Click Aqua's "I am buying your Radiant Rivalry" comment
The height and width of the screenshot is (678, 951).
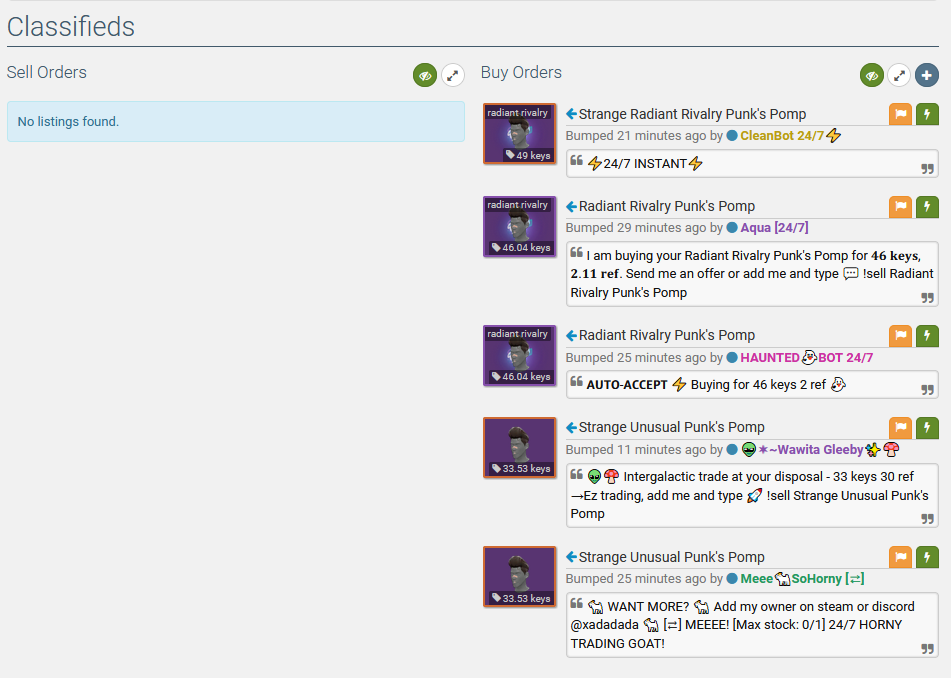[x=751, y=274]
